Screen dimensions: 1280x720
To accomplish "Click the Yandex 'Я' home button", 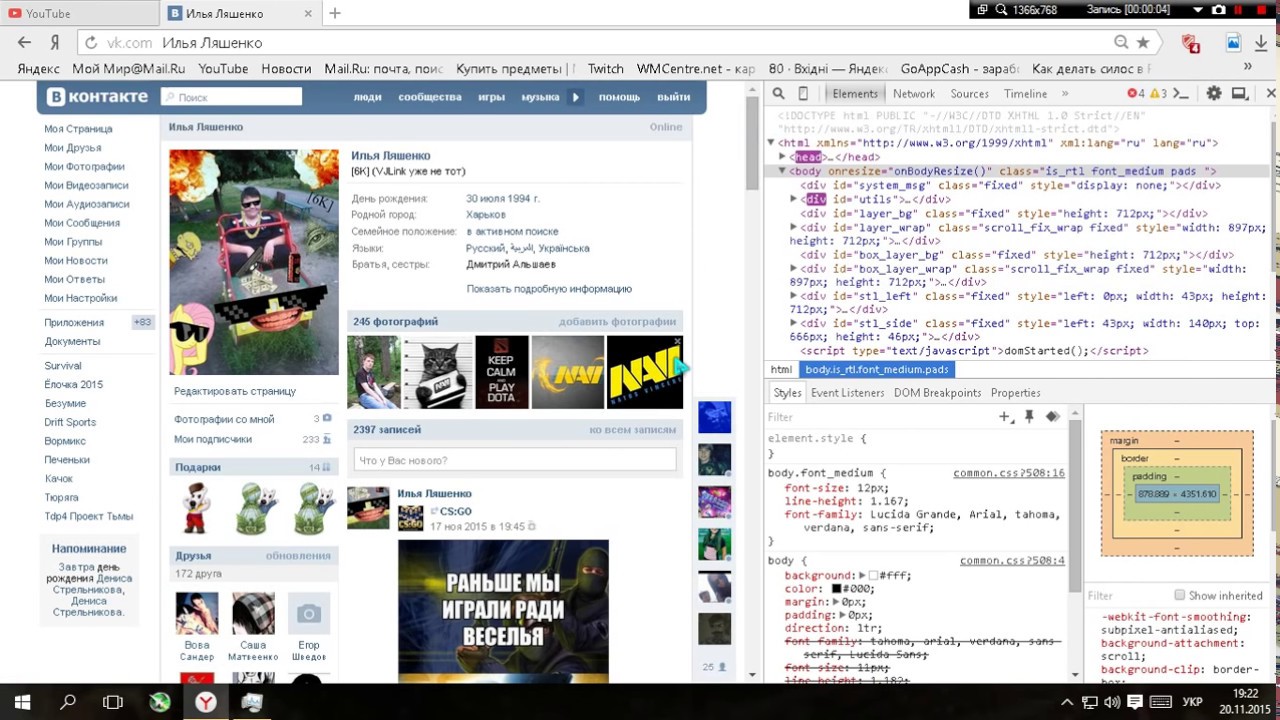I will [55, 43].
